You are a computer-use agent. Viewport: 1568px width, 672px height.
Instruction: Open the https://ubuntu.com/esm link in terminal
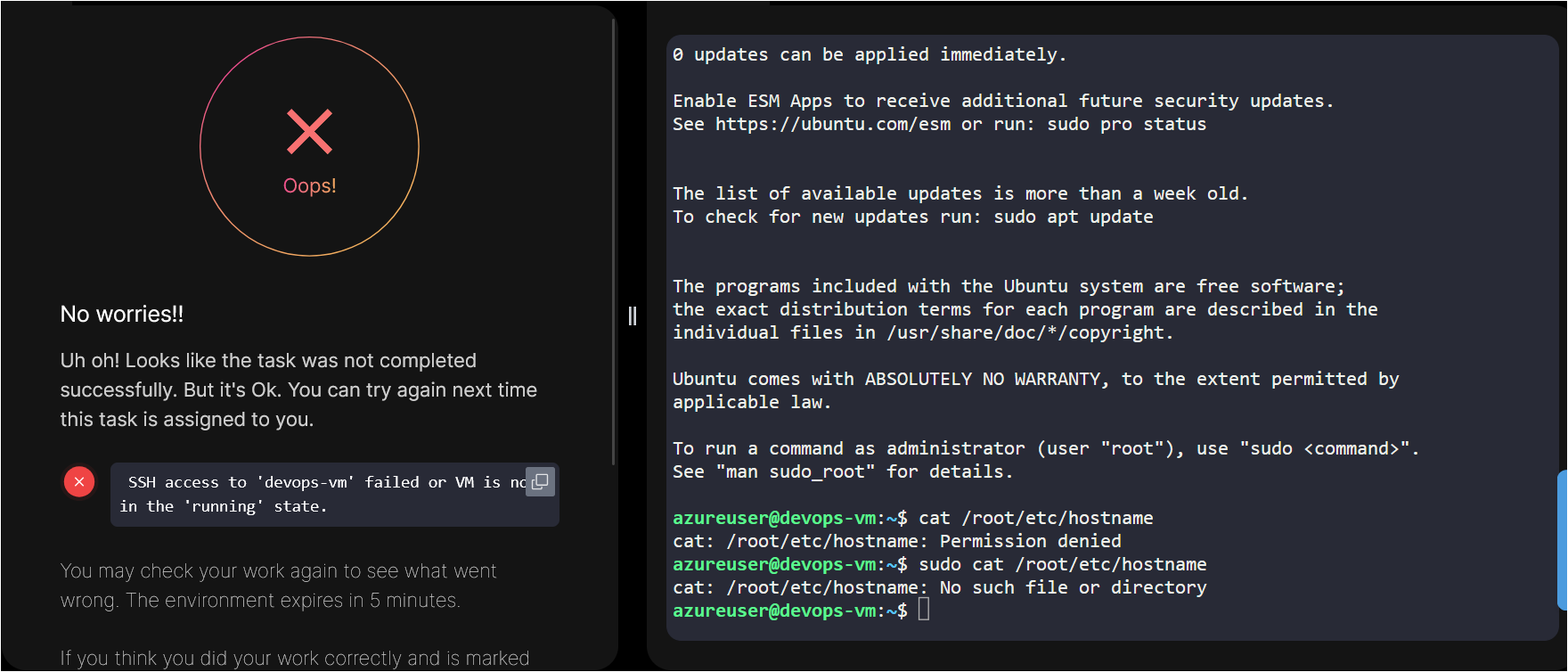point(833,124)
